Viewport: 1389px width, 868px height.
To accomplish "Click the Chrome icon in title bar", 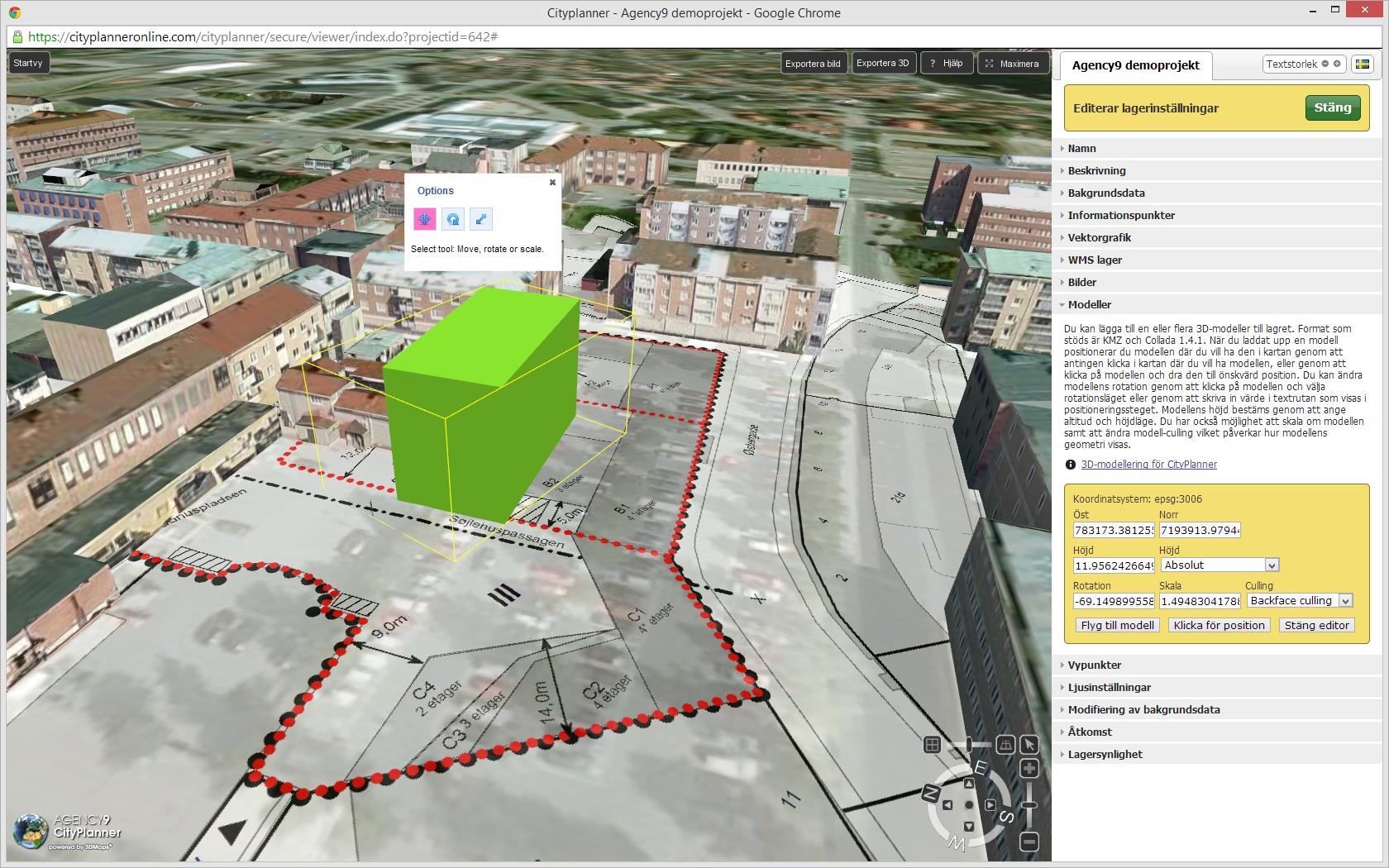I will [16, 12].
